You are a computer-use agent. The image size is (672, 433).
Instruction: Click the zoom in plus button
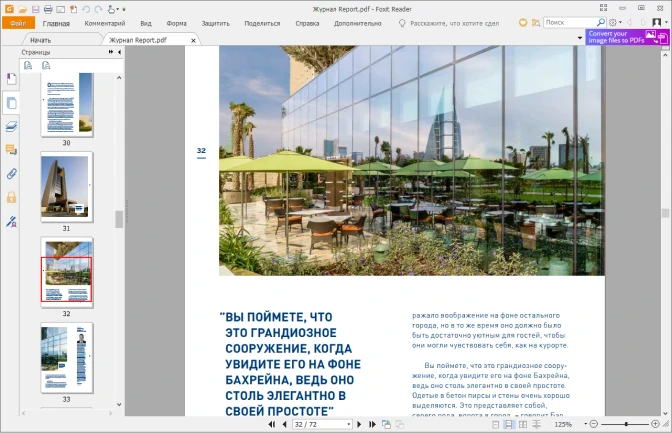pyautogui.click(x=655, y=424)
